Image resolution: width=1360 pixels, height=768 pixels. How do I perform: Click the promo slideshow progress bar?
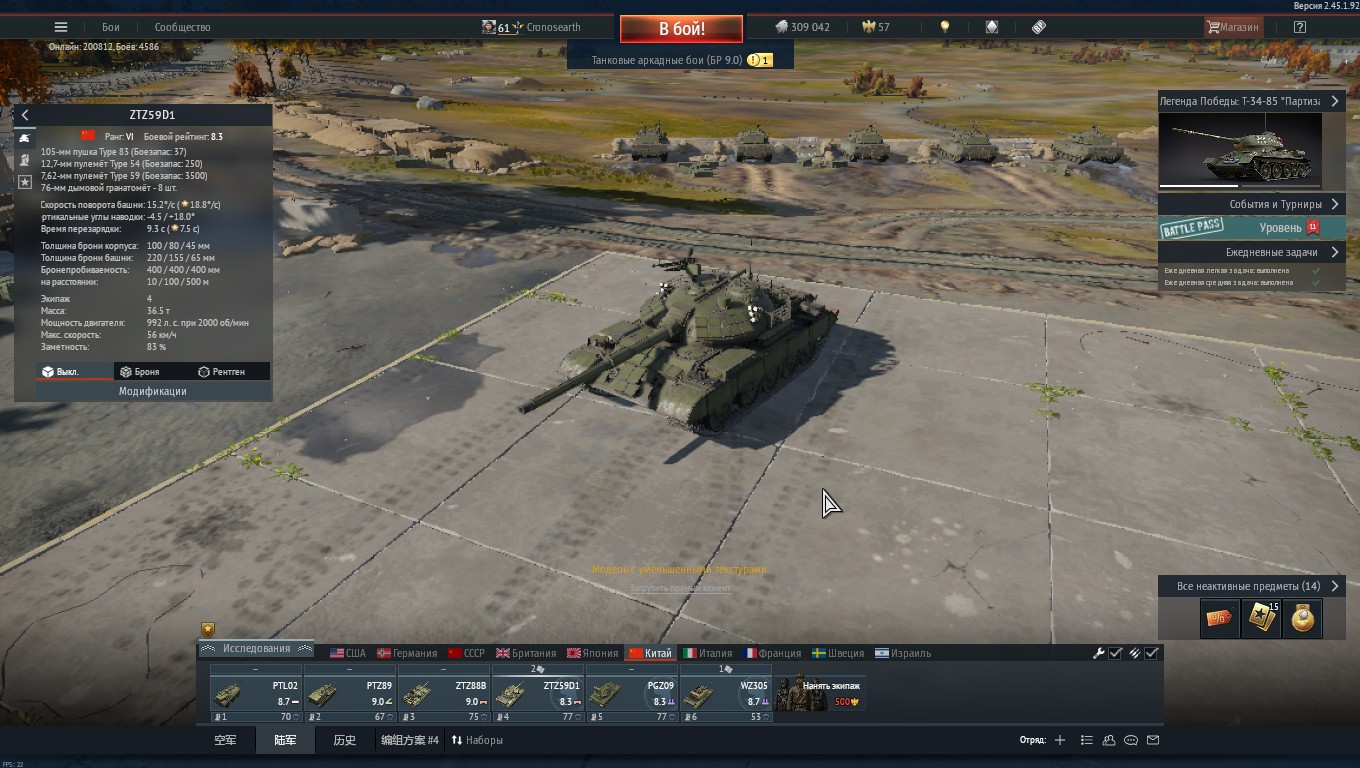1240,186
